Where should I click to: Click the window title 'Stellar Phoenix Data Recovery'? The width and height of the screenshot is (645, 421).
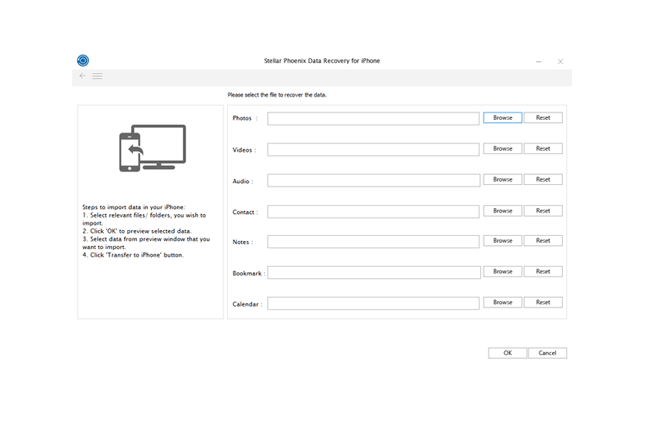(322, 61)
